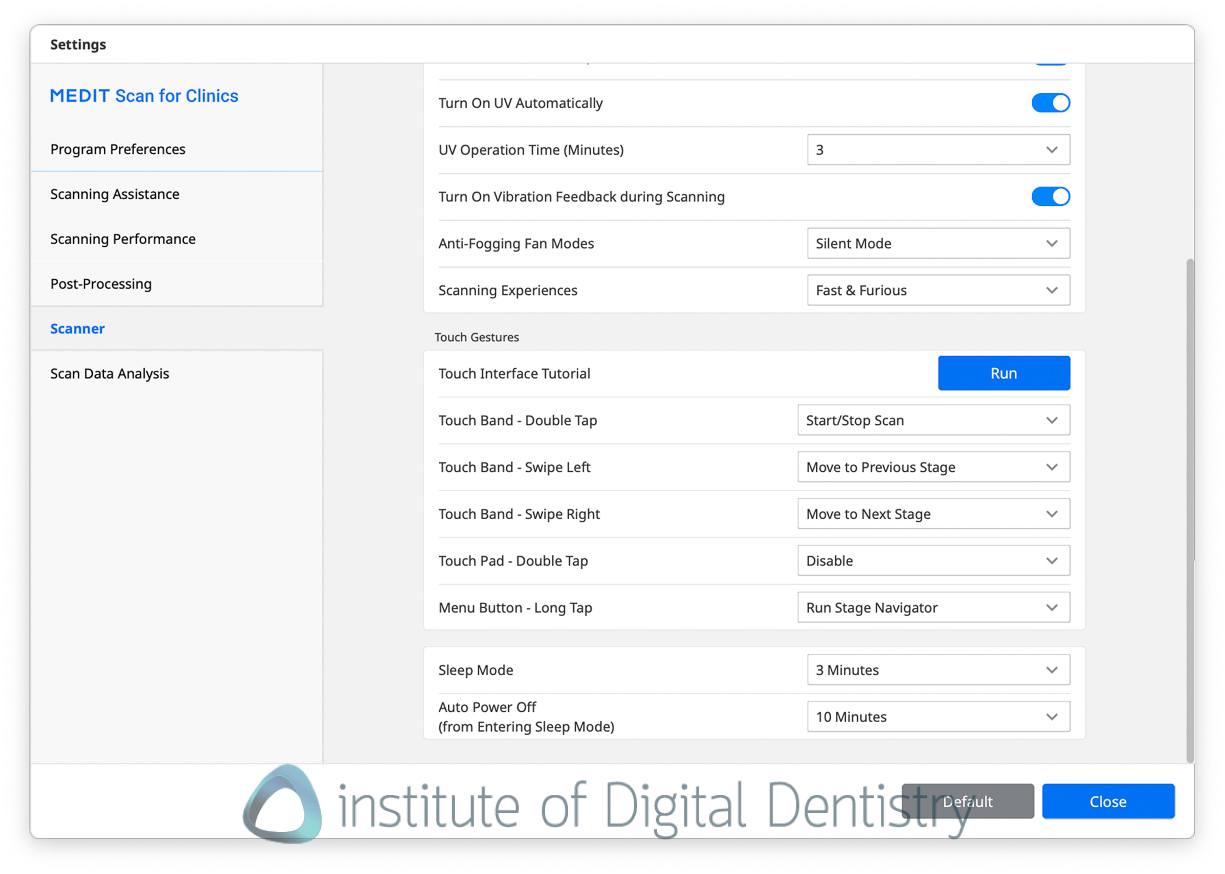The width and height of the screenshot is (1225, 874).
Task: Change Touch Band Double Tap action
Action: pos(933,420)
